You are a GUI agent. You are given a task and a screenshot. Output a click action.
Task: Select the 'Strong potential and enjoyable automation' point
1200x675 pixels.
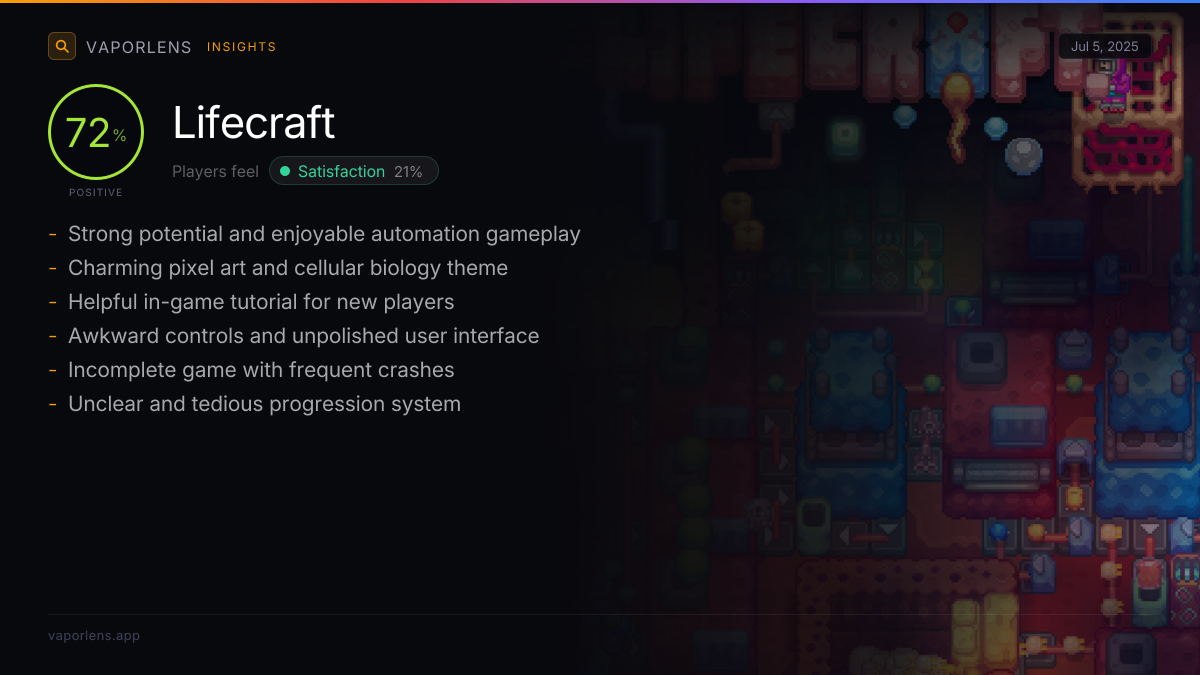coord(324,234)
